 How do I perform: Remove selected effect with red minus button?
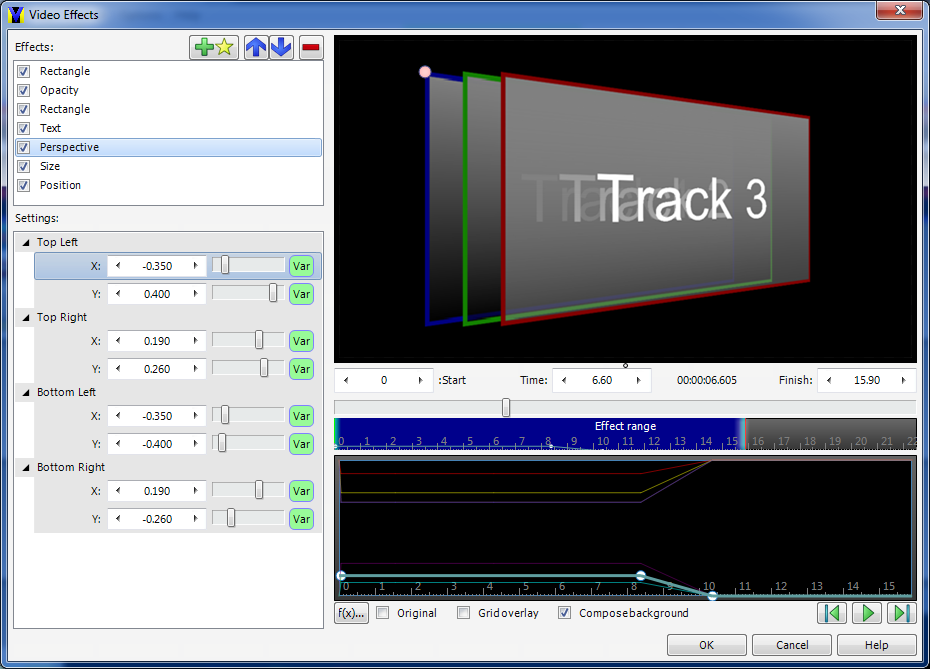pos(311,47)
